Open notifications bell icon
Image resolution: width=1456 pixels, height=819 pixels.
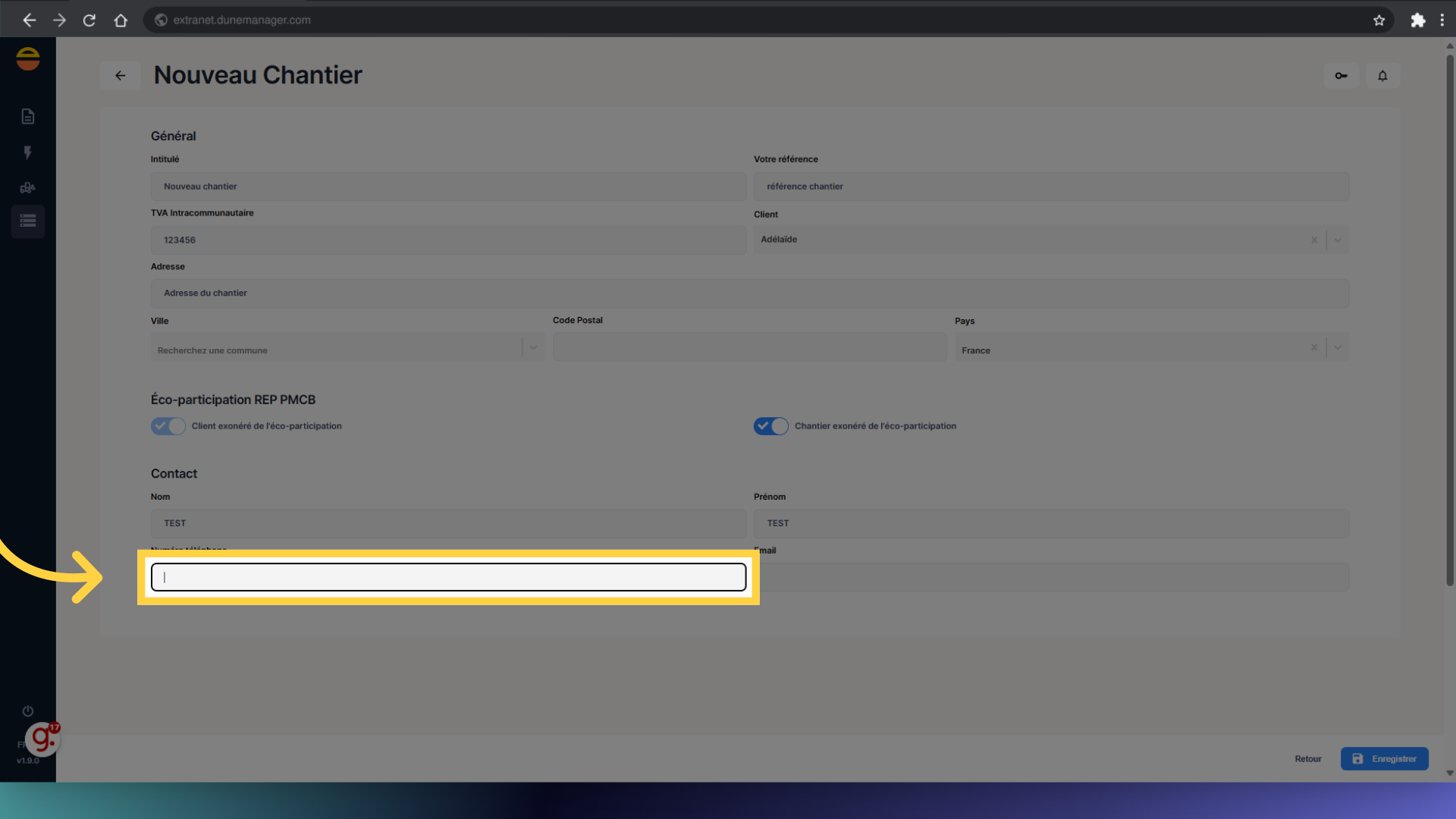pos(1382,76)
